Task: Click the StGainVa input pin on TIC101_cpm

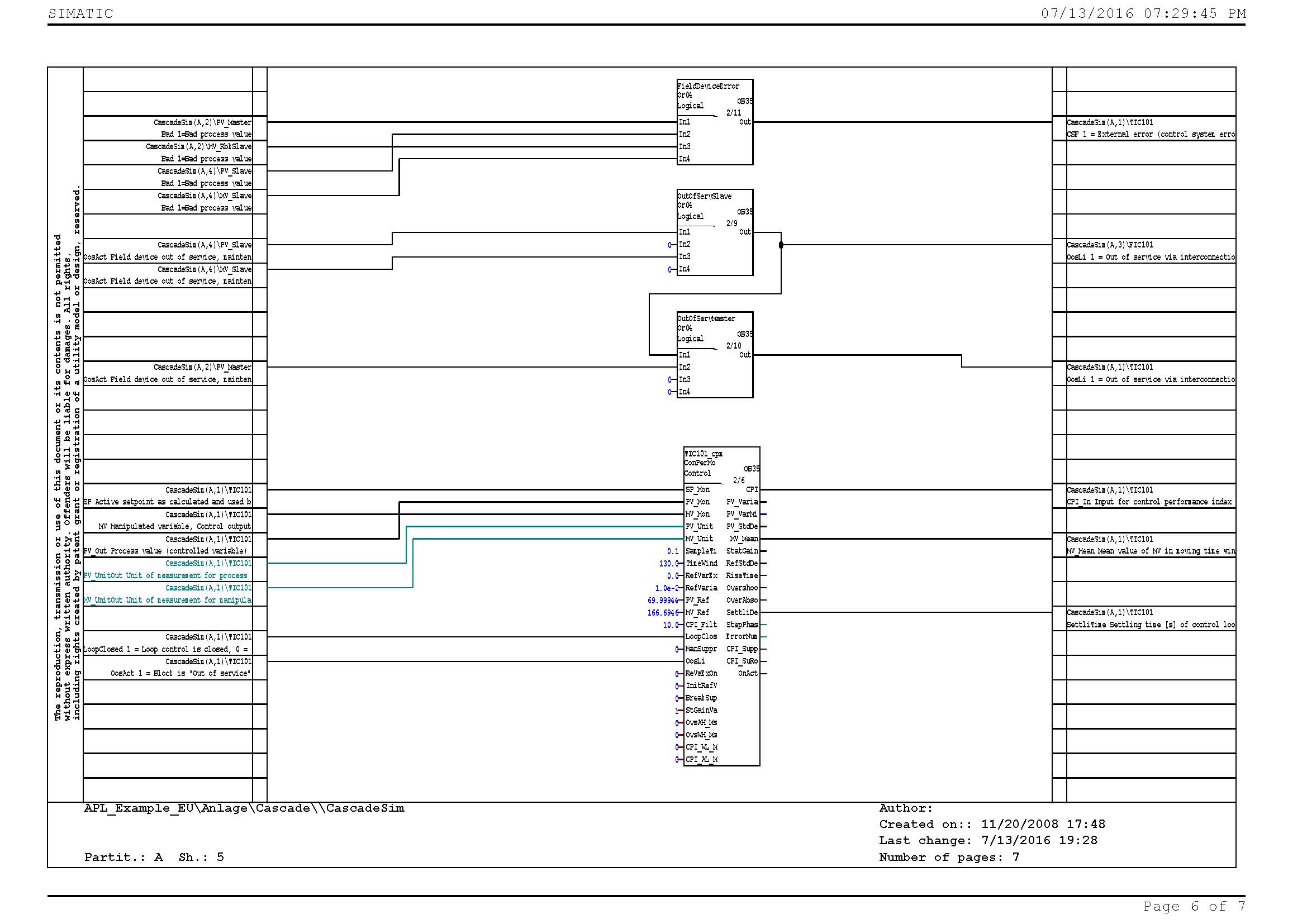Action: pyautogui.click(x=701, y=711)
